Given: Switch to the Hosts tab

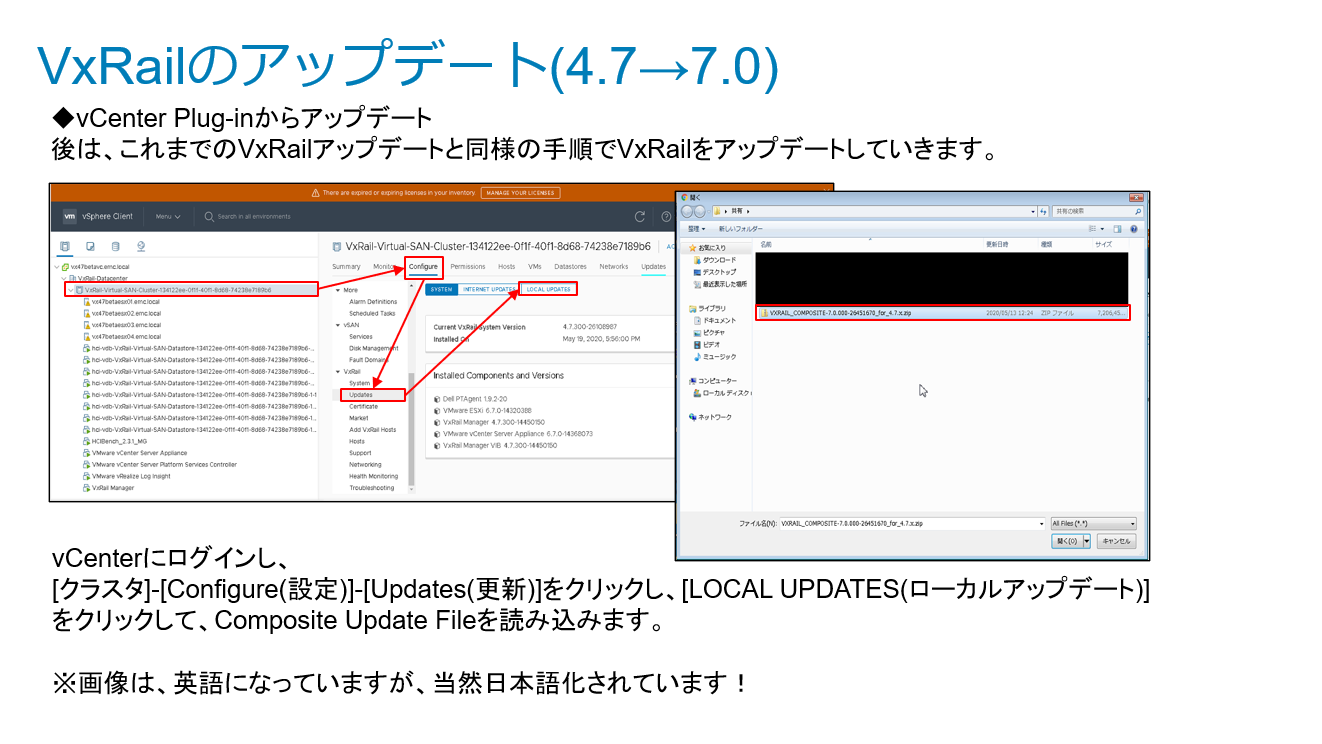Looking at the screenshot, I should click(507, 267).
